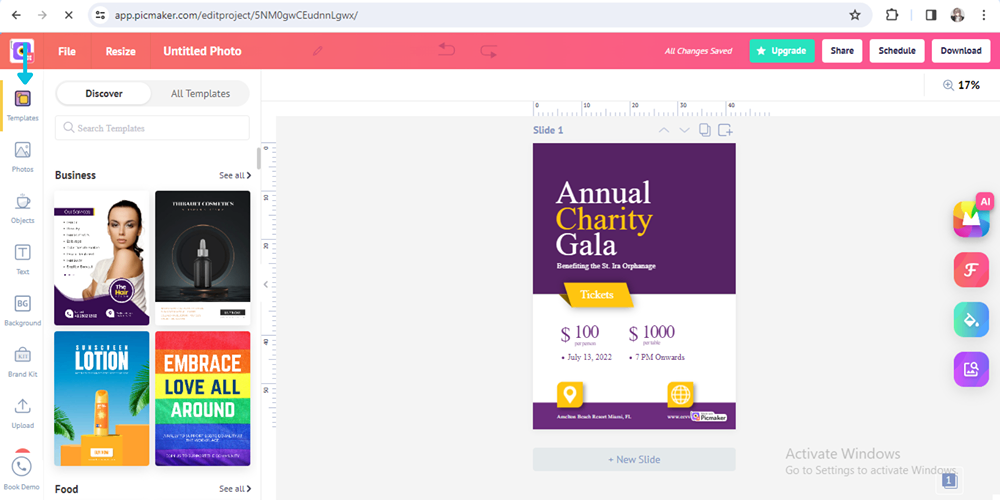Select the $ 1000 price text
The image size is (1000, 500).
651,332
